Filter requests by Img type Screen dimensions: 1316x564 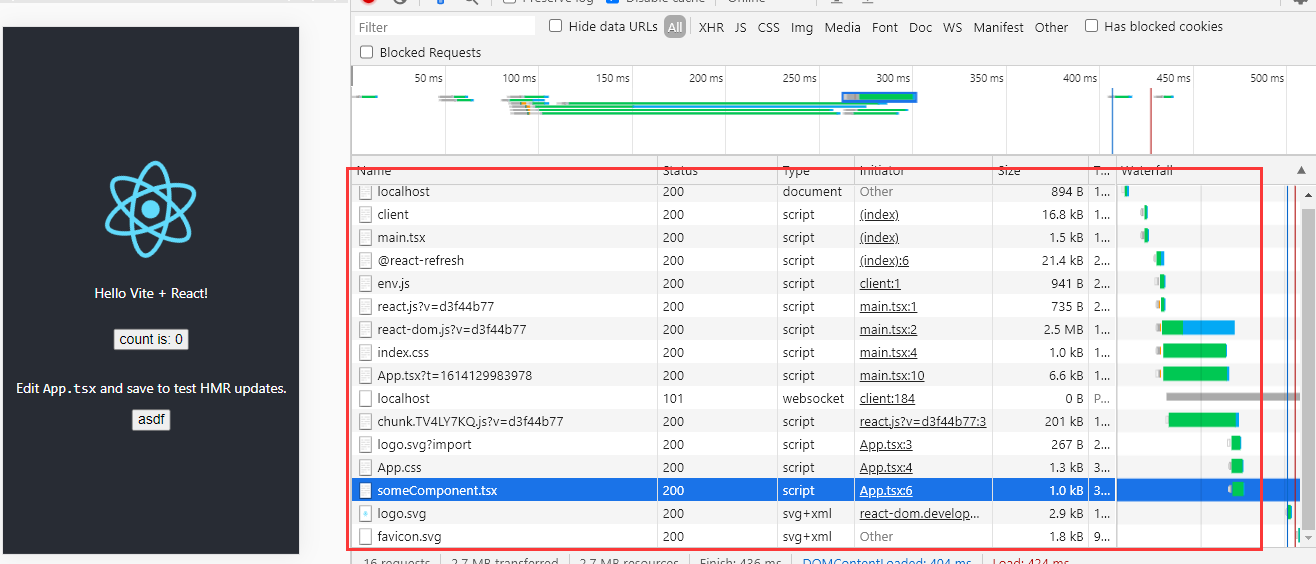[x=802, y=27]
